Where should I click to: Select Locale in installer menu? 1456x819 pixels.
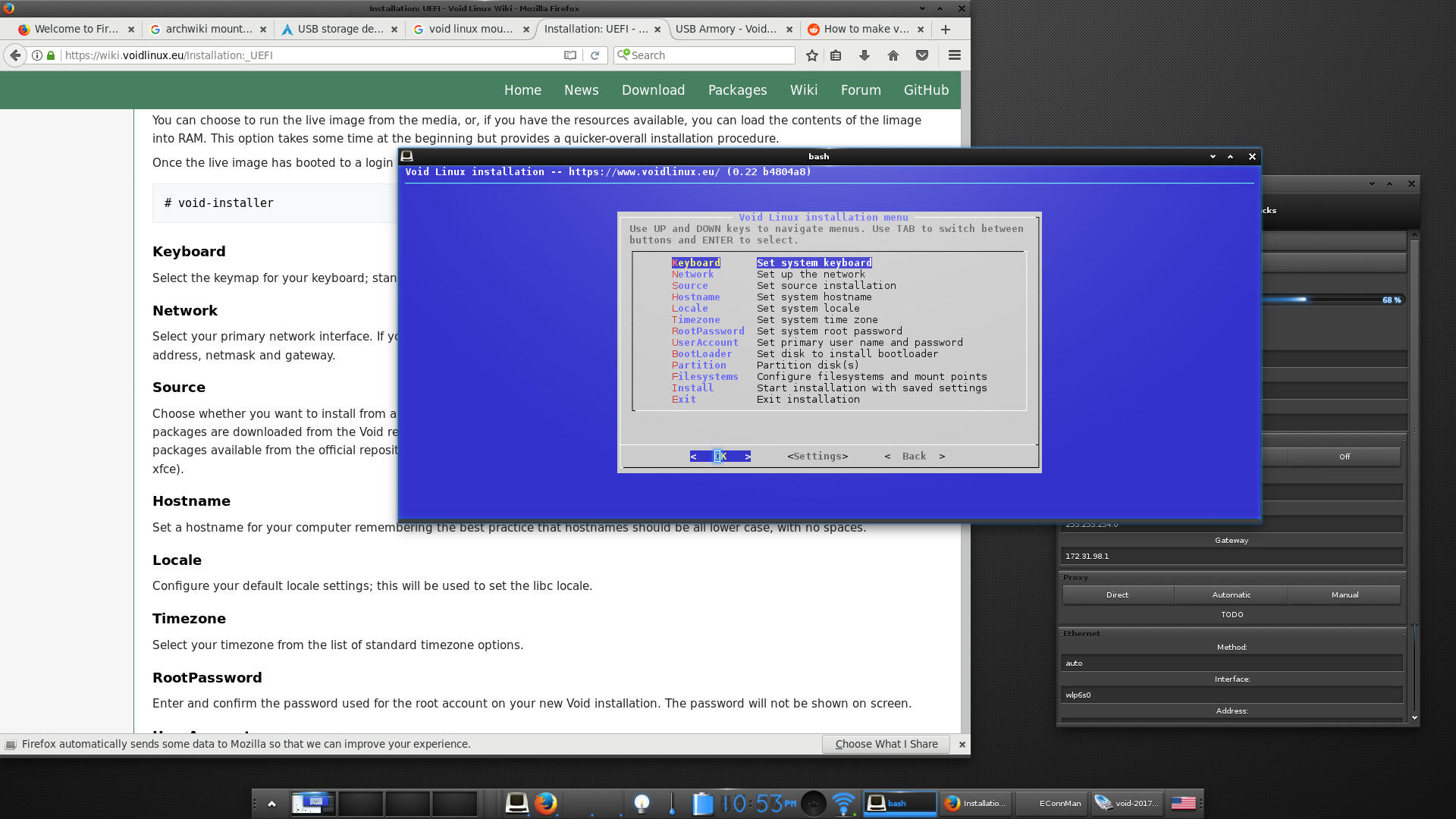click(x=689, y=309)
